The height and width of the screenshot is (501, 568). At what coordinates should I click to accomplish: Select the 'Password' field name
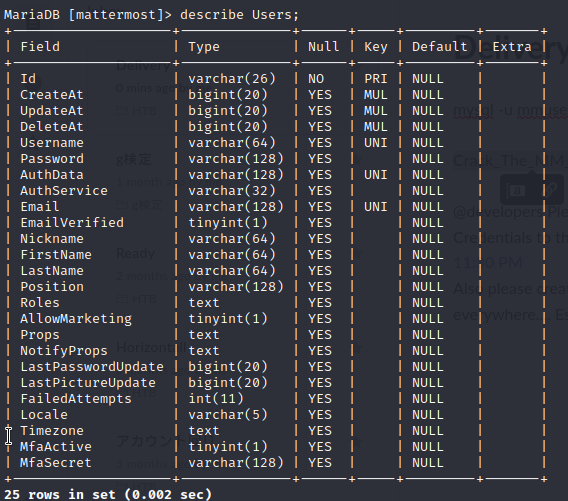click(x=52, y=159)
